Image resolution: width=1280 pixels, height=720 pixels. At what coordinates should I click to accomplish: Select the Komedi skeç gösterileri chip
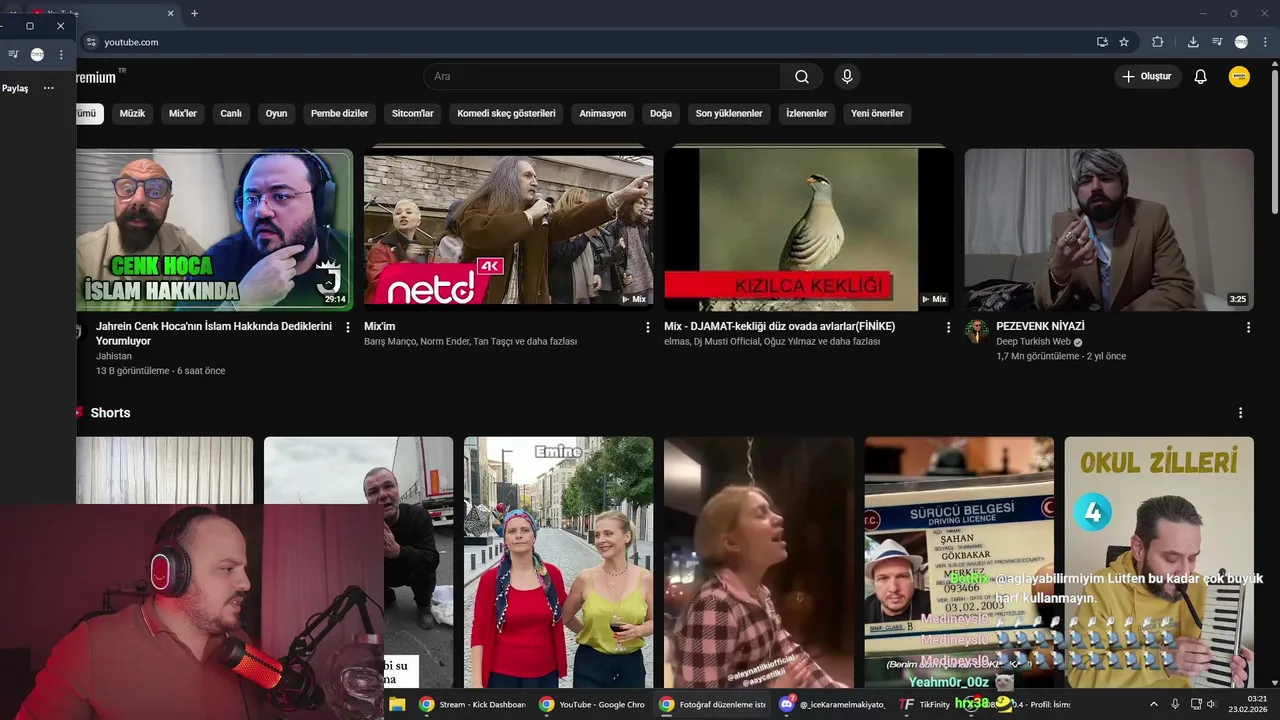[x=506, y=113]
